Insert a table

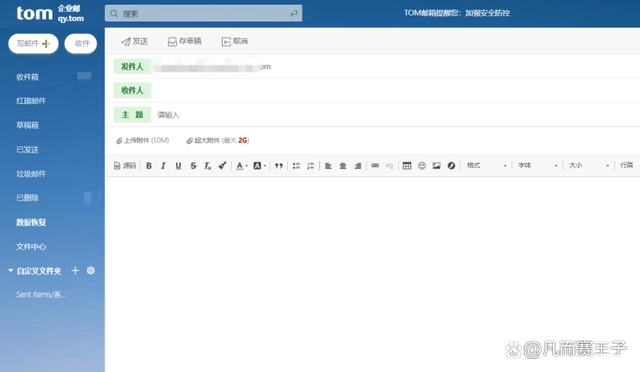[407, 165]
